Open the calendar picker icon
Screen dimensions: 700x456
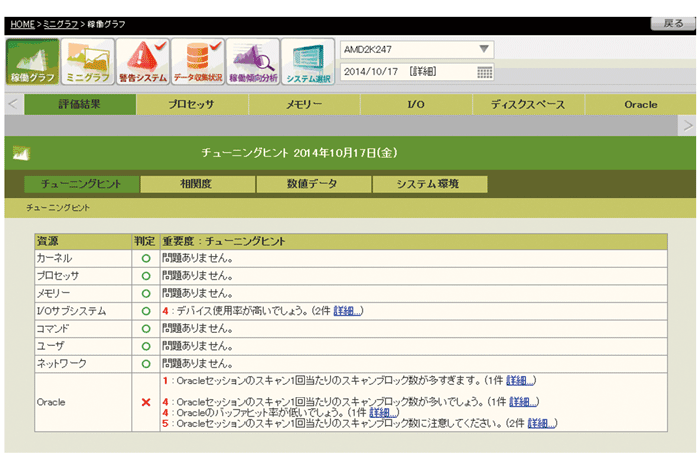(485, 72)
